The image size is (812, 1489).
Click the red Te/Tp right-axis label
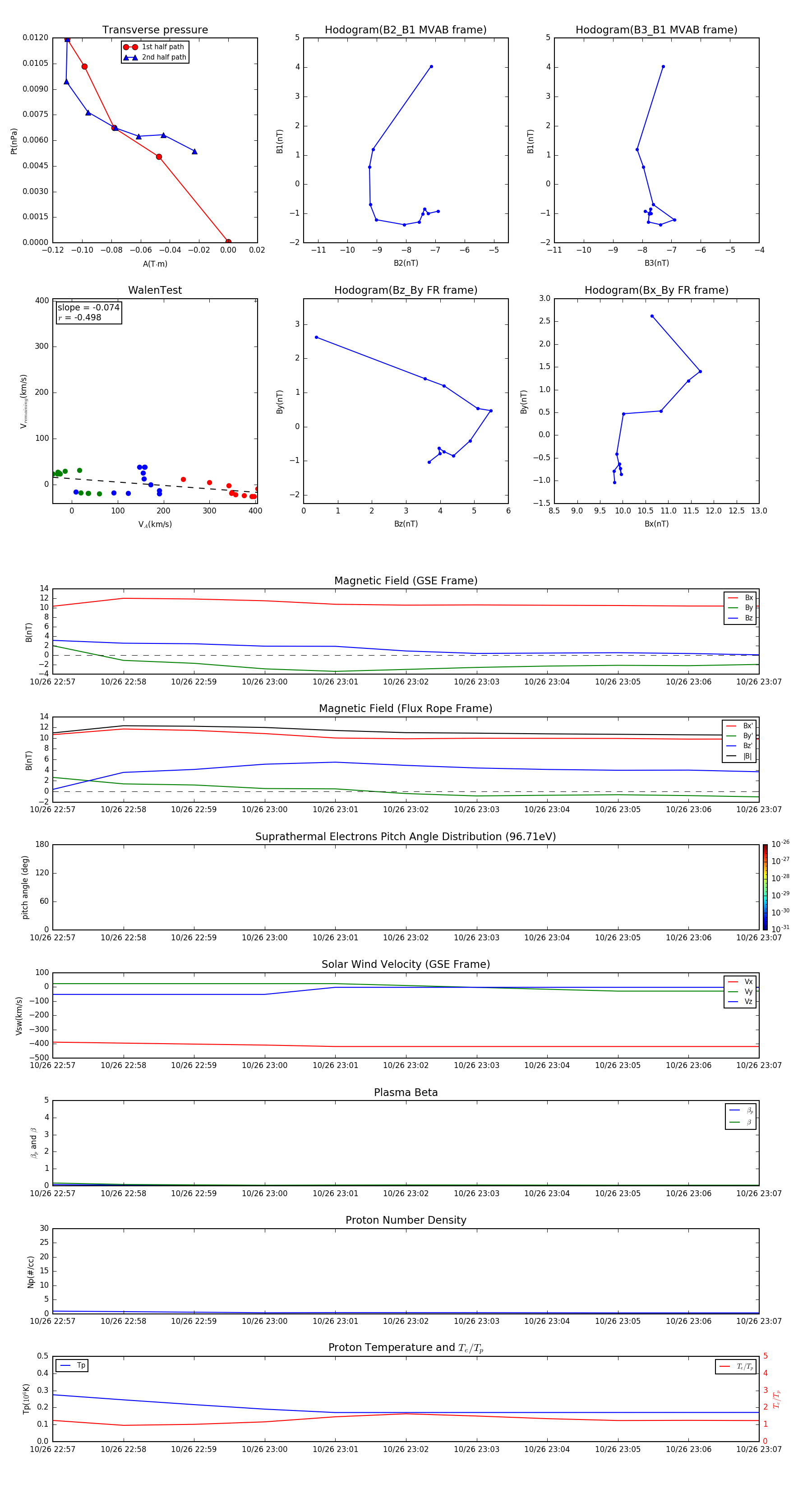(x=776, y=1399)
